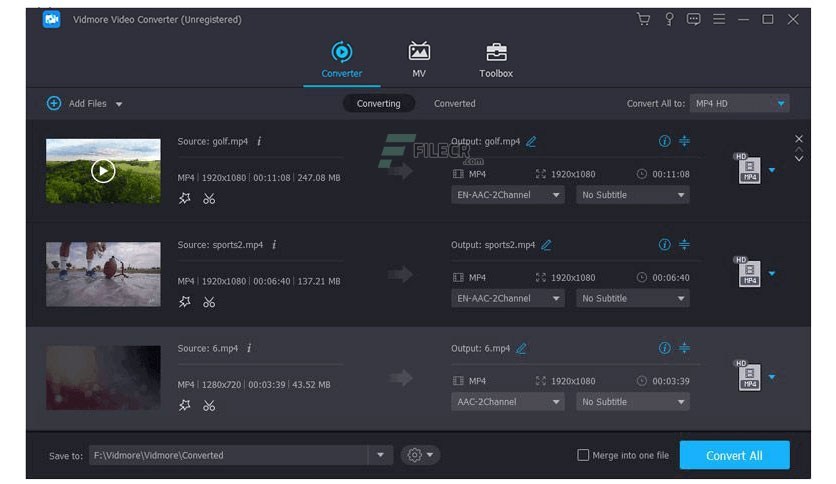Open the Save to path dropdown
This screenshot has width=836, height=484.
click(380, 455)
